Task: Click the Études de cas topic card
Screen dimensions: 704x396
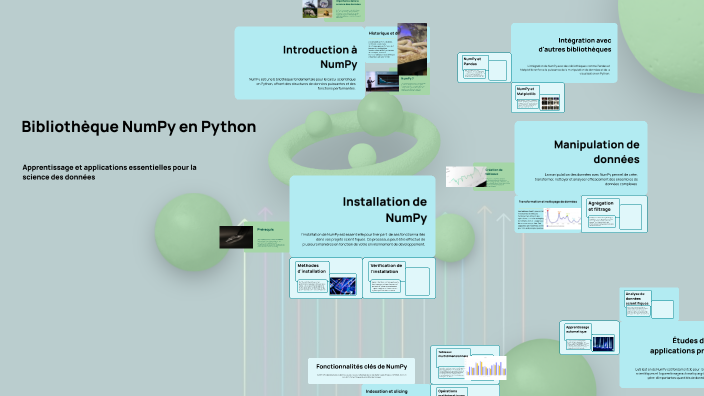Action: [x=662, y=354]
